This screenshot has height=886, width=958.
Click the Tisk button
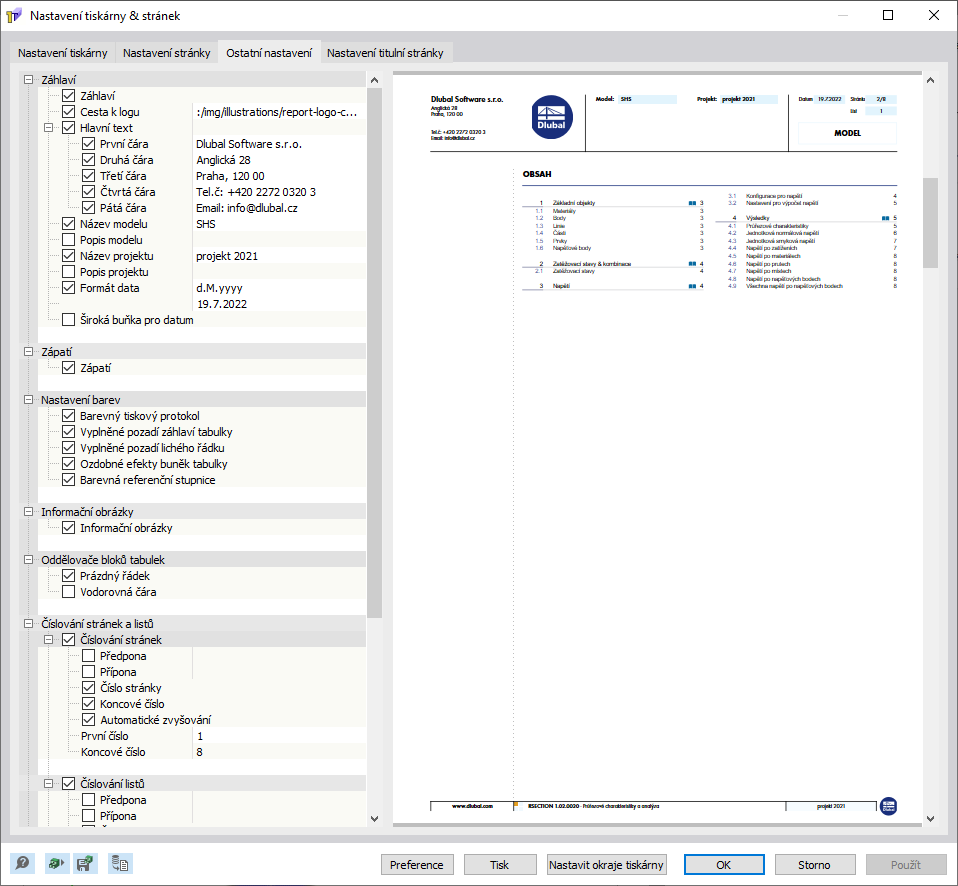click(x=500, y=865)
